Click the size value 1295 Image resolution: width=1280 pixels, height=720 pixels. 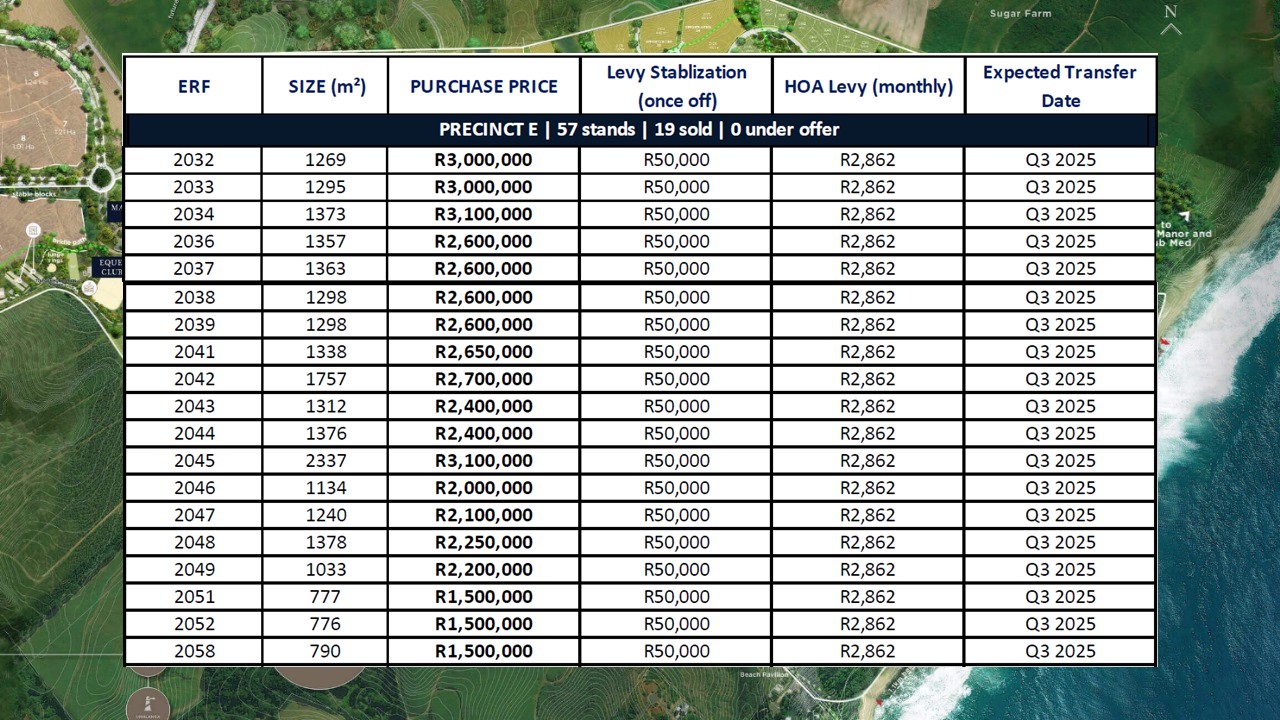[326, 187]
